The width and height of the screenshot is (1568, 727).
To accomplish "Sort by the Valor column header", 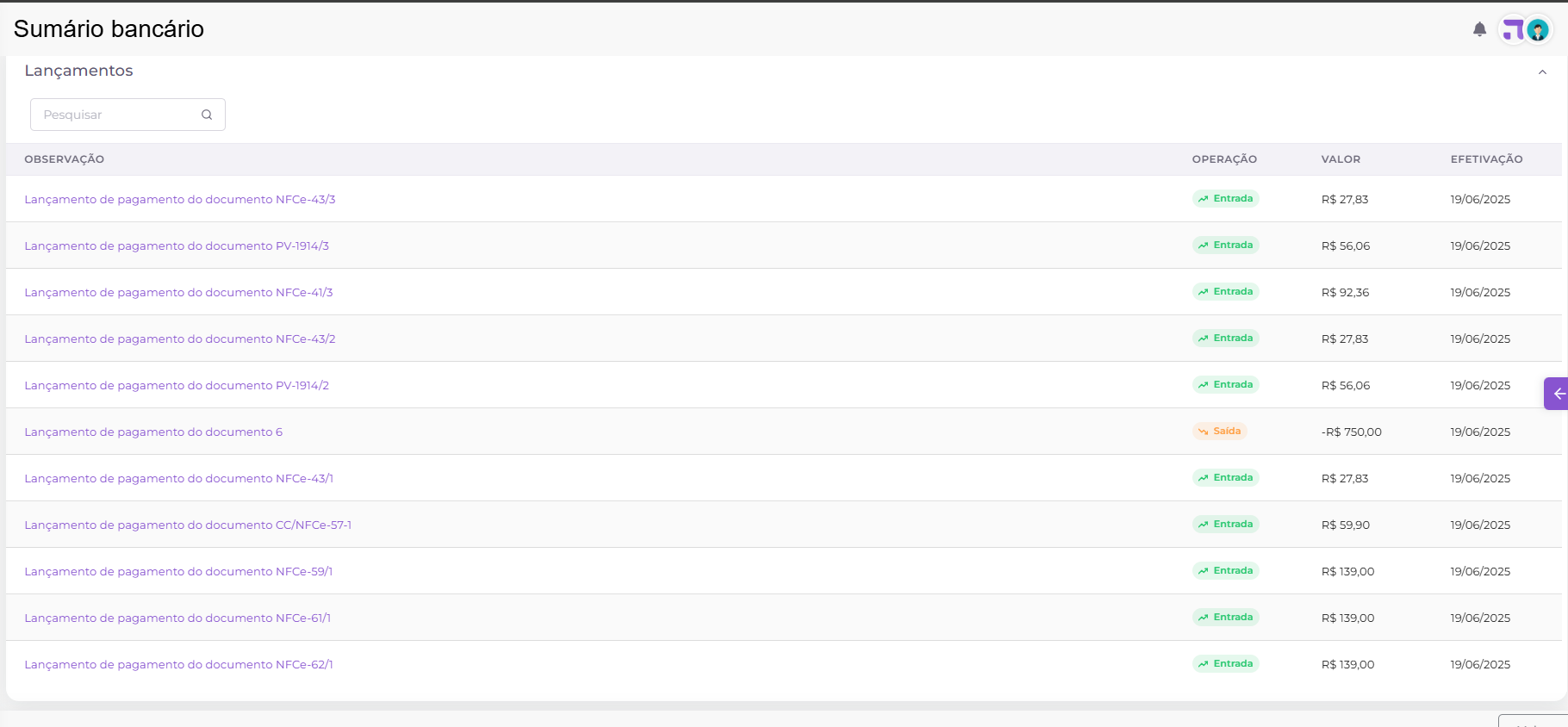I will click(1341, 159).
